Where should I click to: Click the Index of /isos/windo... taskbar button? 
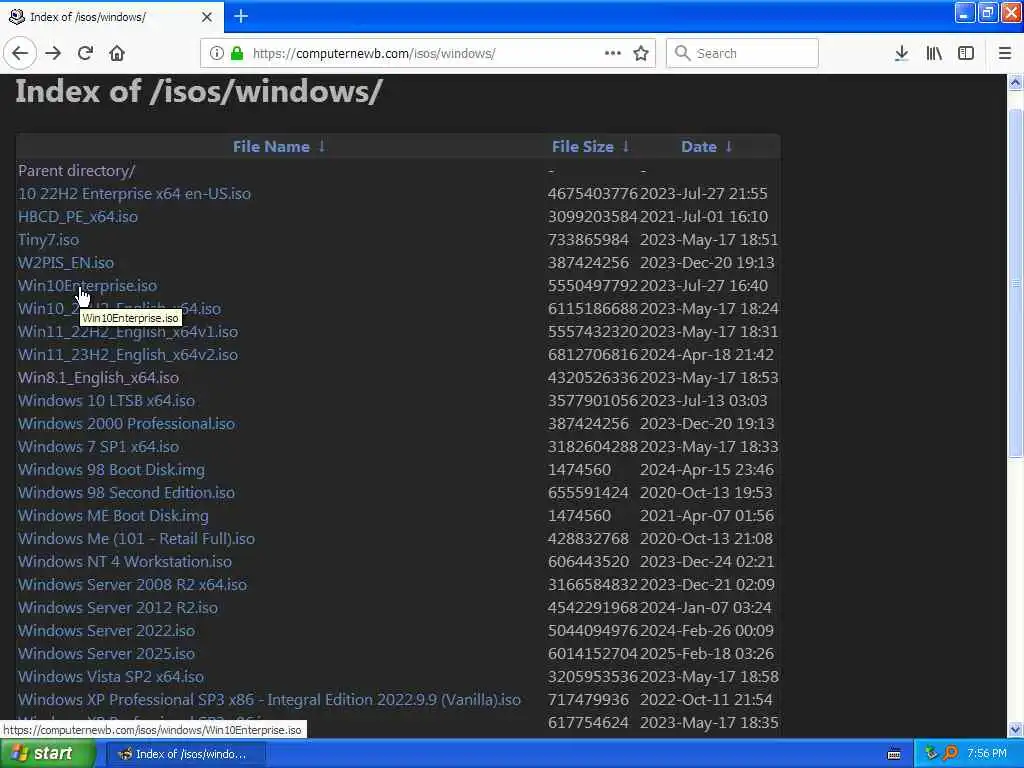pyautogui.click(x=185, y=754)
